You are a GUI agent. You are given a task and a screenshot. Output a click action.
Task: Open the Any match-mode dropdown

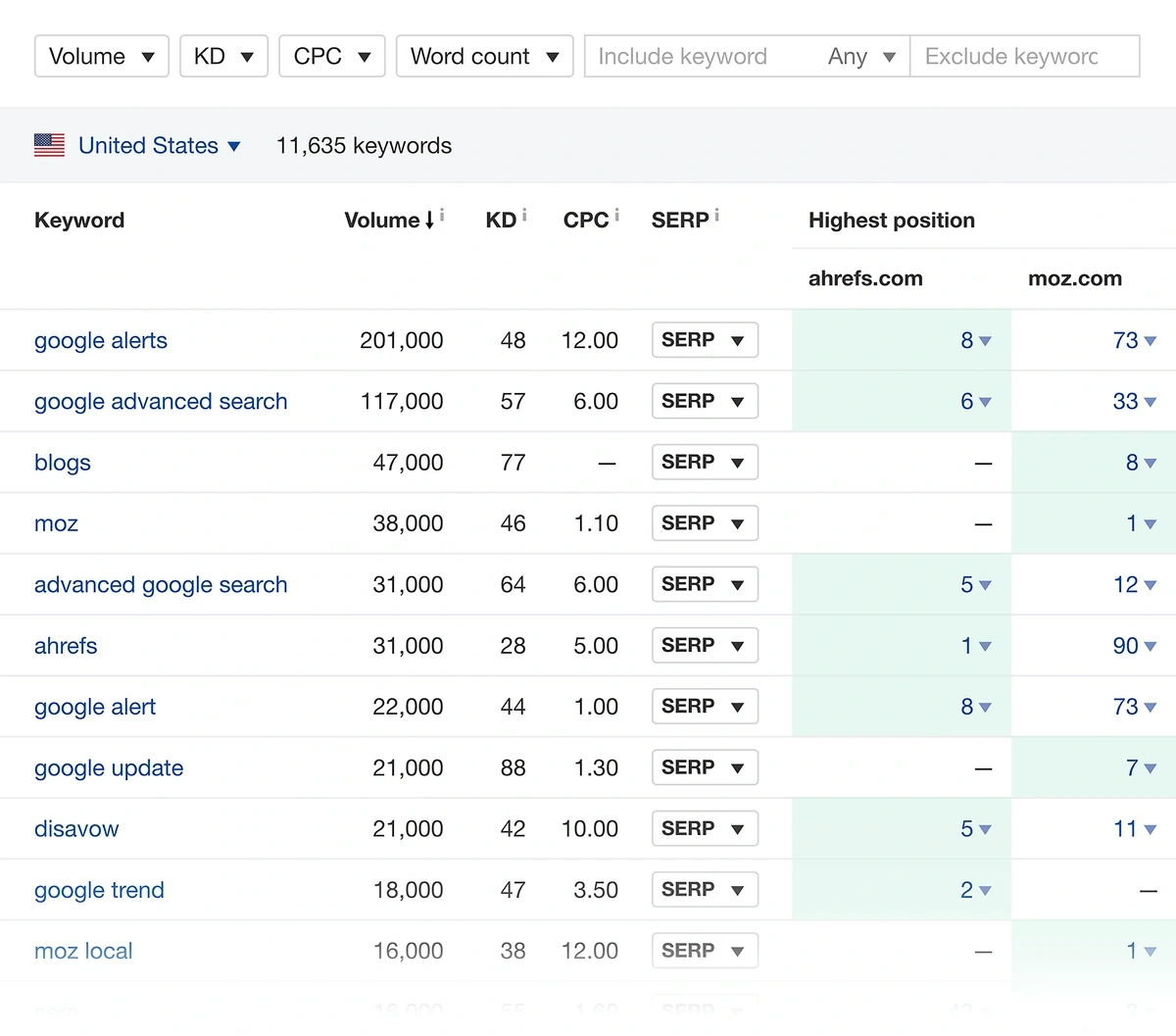[861, 56]
